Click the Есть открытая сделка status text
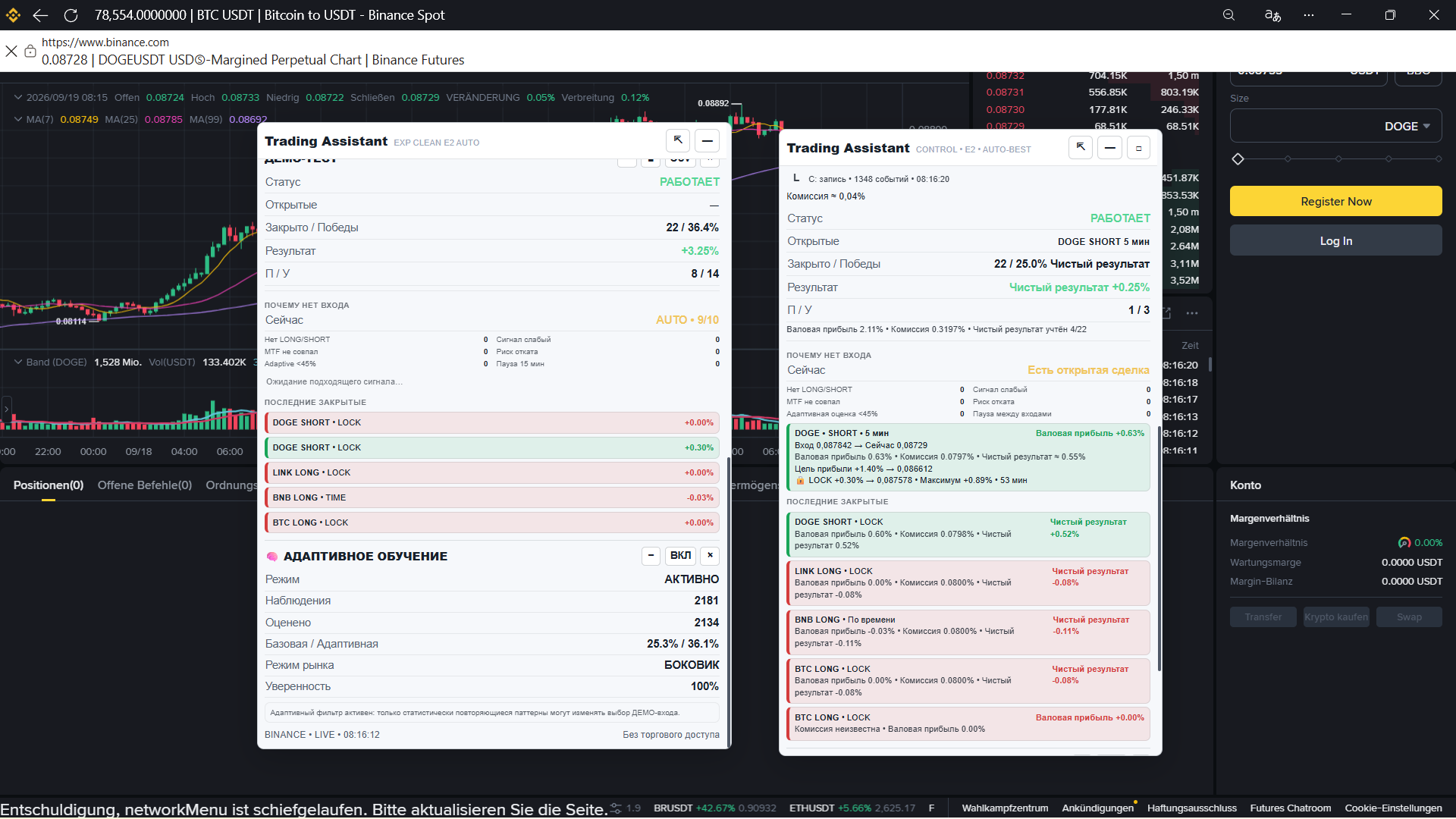1456x819 pixels. coord(1088,370)
